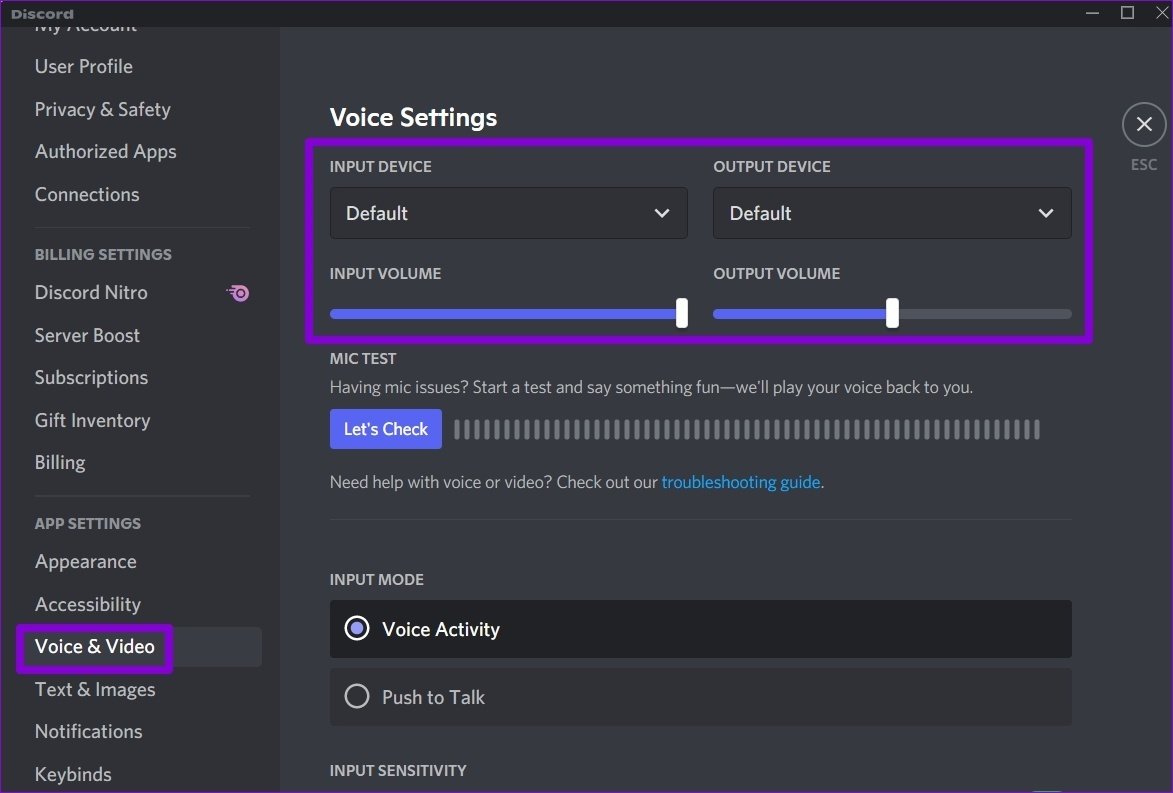Select the Voice Activity input mode
The width and height of the screenshot is (1173, 793).
[700, 629]
